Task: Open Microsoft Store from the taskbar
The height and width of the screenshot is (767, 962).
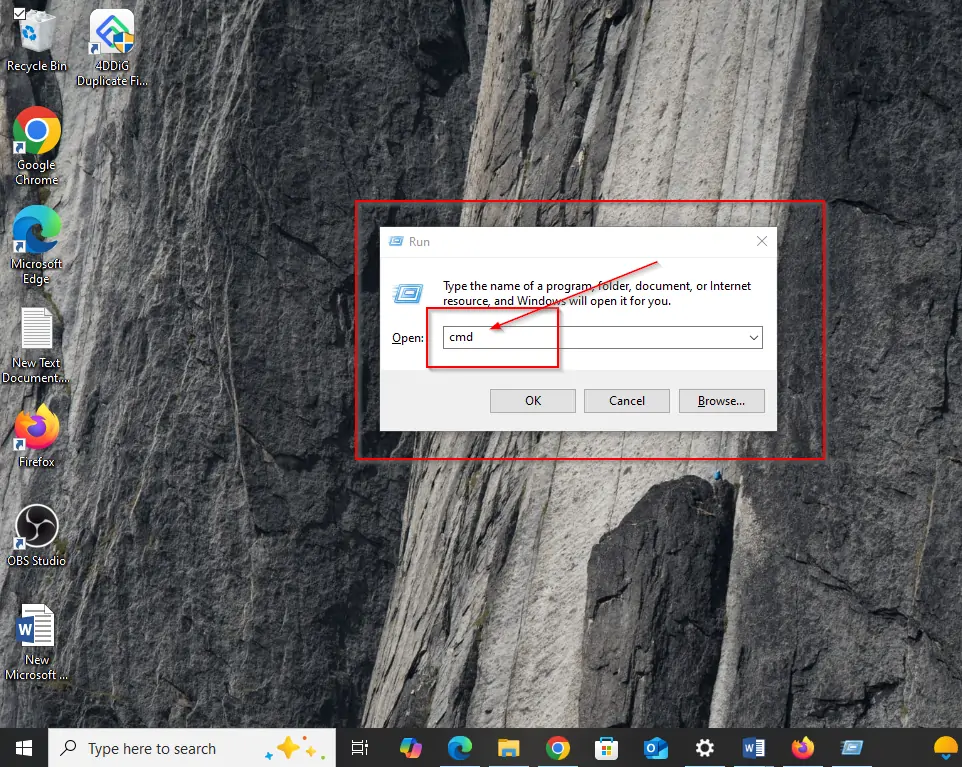Action: (x=607, y=748)
